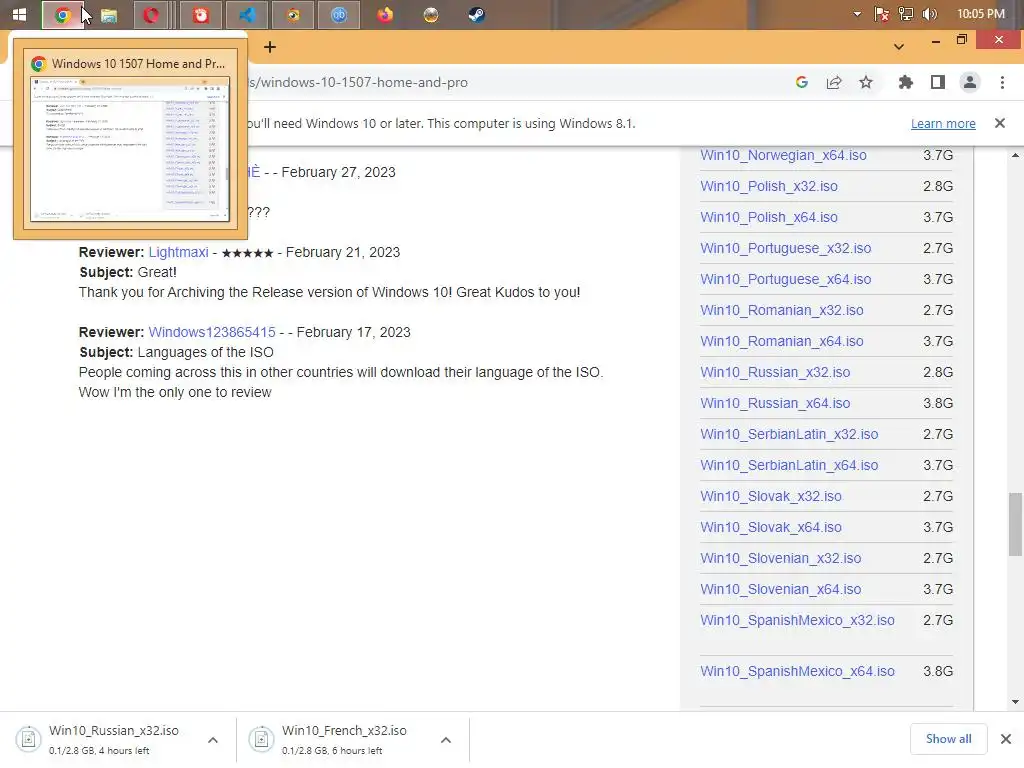Click Learn more in the infobar

(x=943, y=123)
